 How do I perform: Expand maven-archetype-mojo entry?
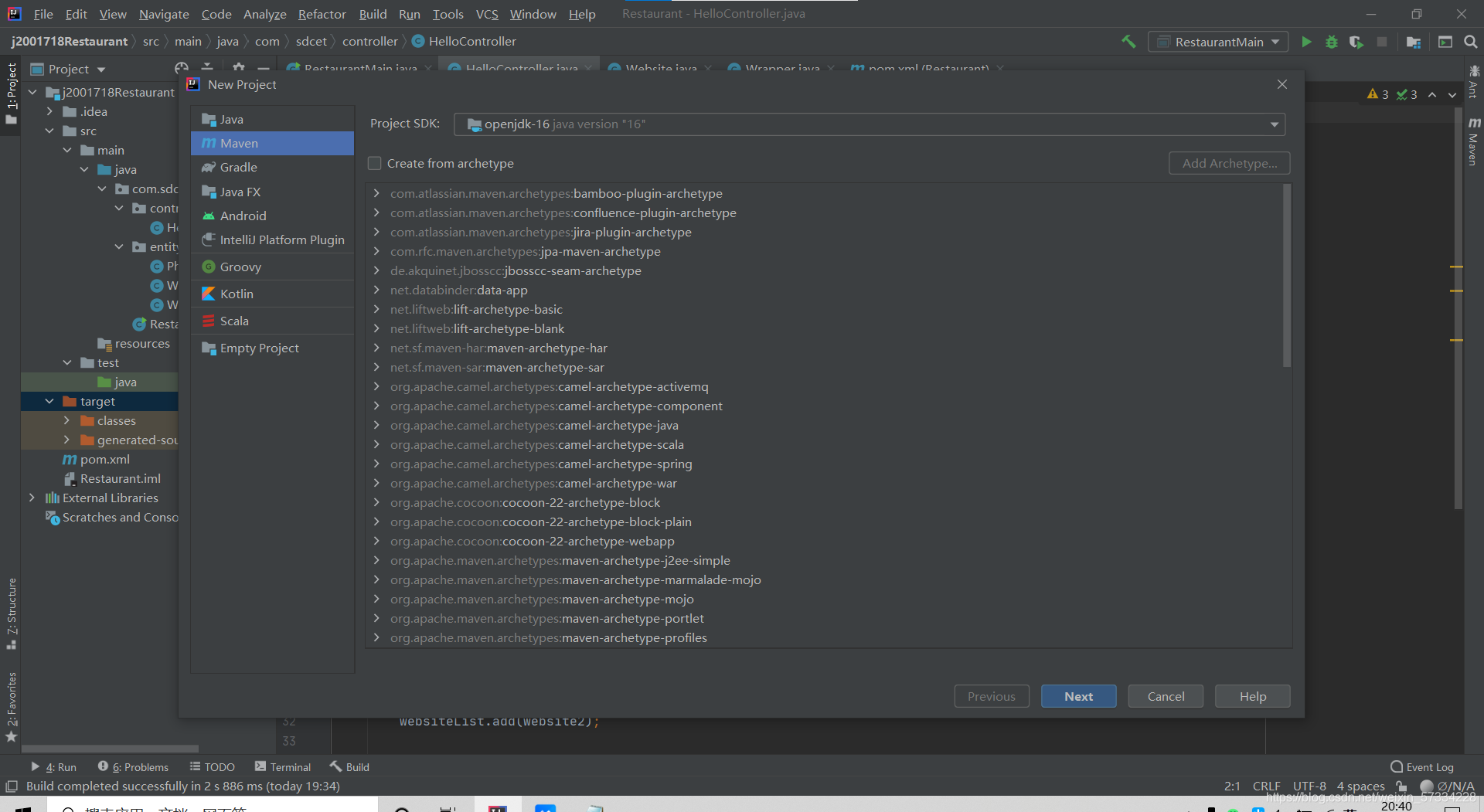(376, 599)
